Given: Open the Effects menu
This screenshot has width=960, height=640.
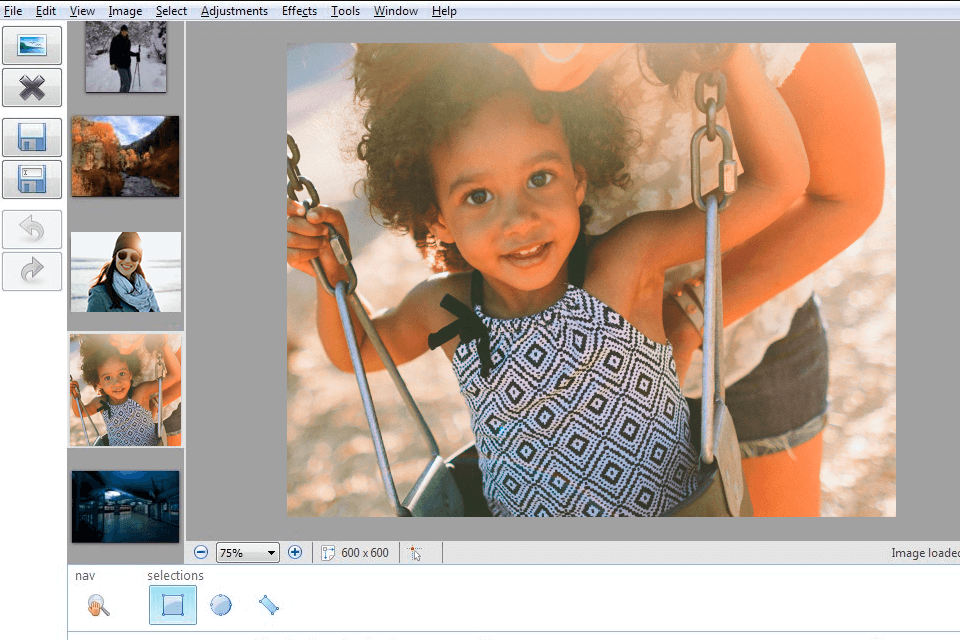Looking at the screenshot, I should (x=299, y=11).
